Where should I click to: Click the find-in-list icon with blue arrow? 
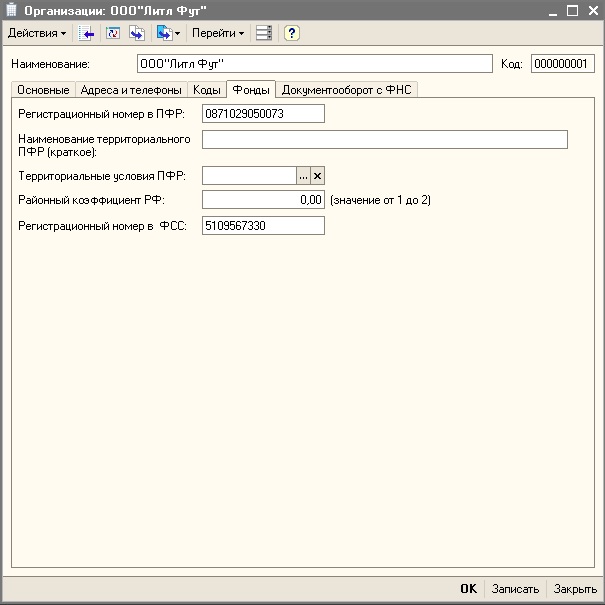(87, 33)
